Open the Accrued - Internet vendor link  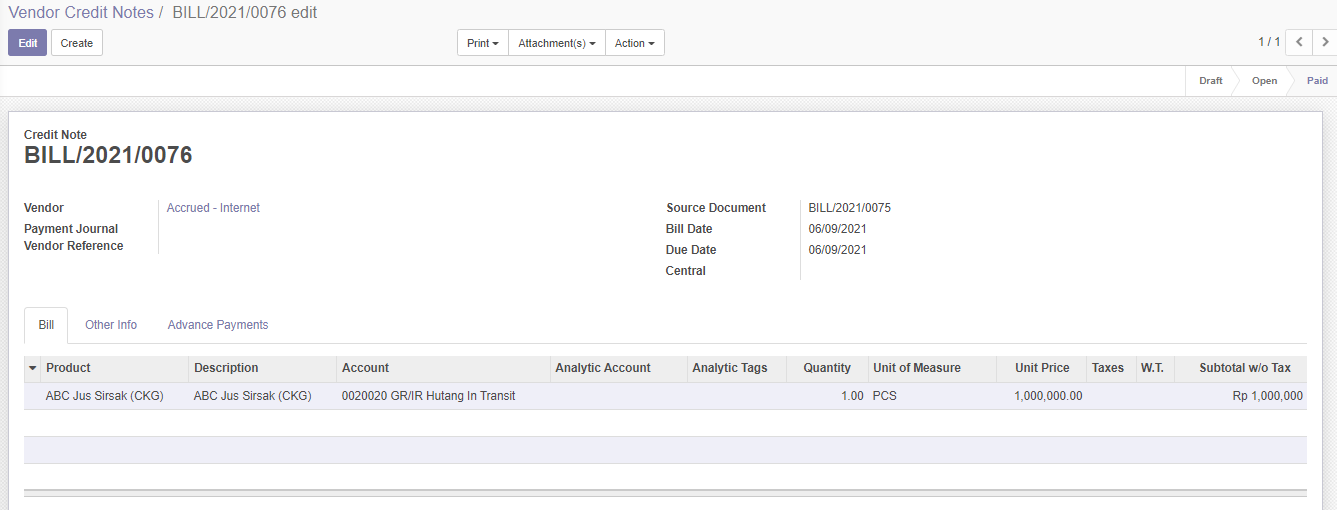213,208
